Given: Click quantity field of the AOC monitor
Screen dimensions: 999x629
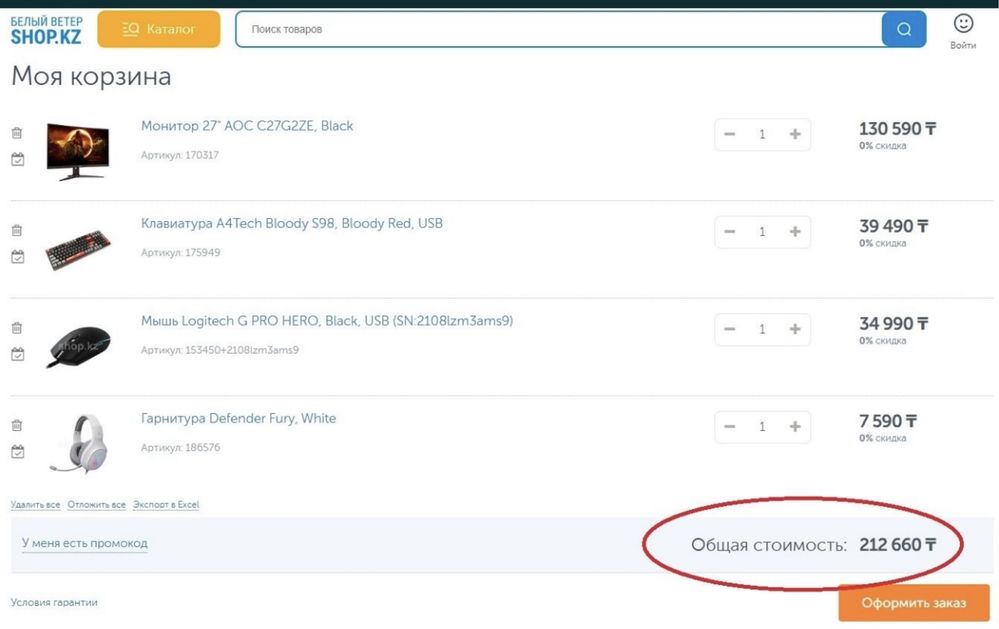Looking at the screenshot, I should tap(762, 134).
